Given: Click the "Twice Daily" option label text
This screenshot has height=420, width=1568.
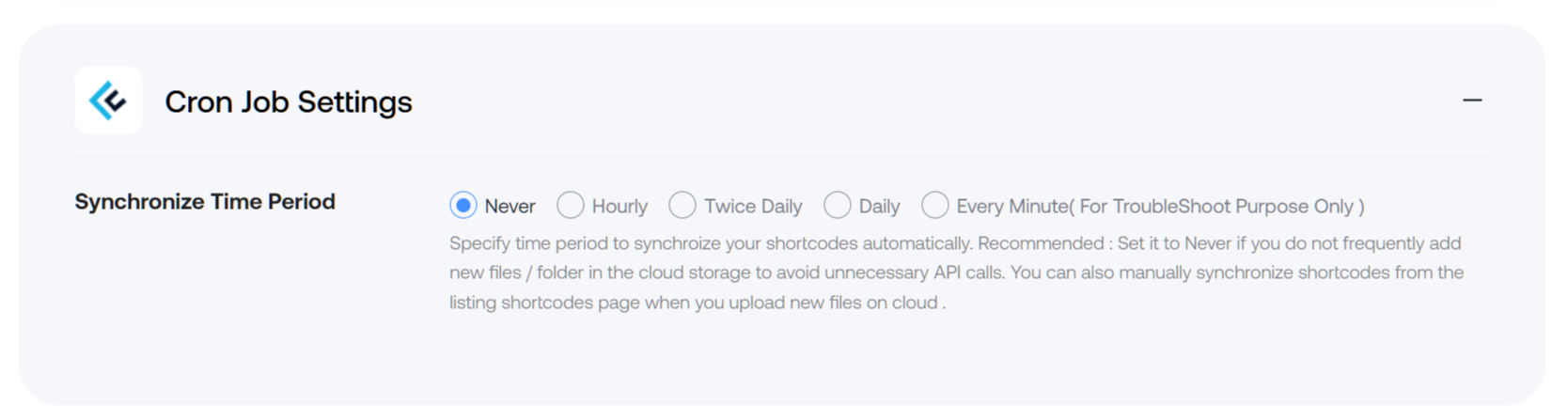Looking at the screenshot, I should pyautogui.click(x=753, y=207).
